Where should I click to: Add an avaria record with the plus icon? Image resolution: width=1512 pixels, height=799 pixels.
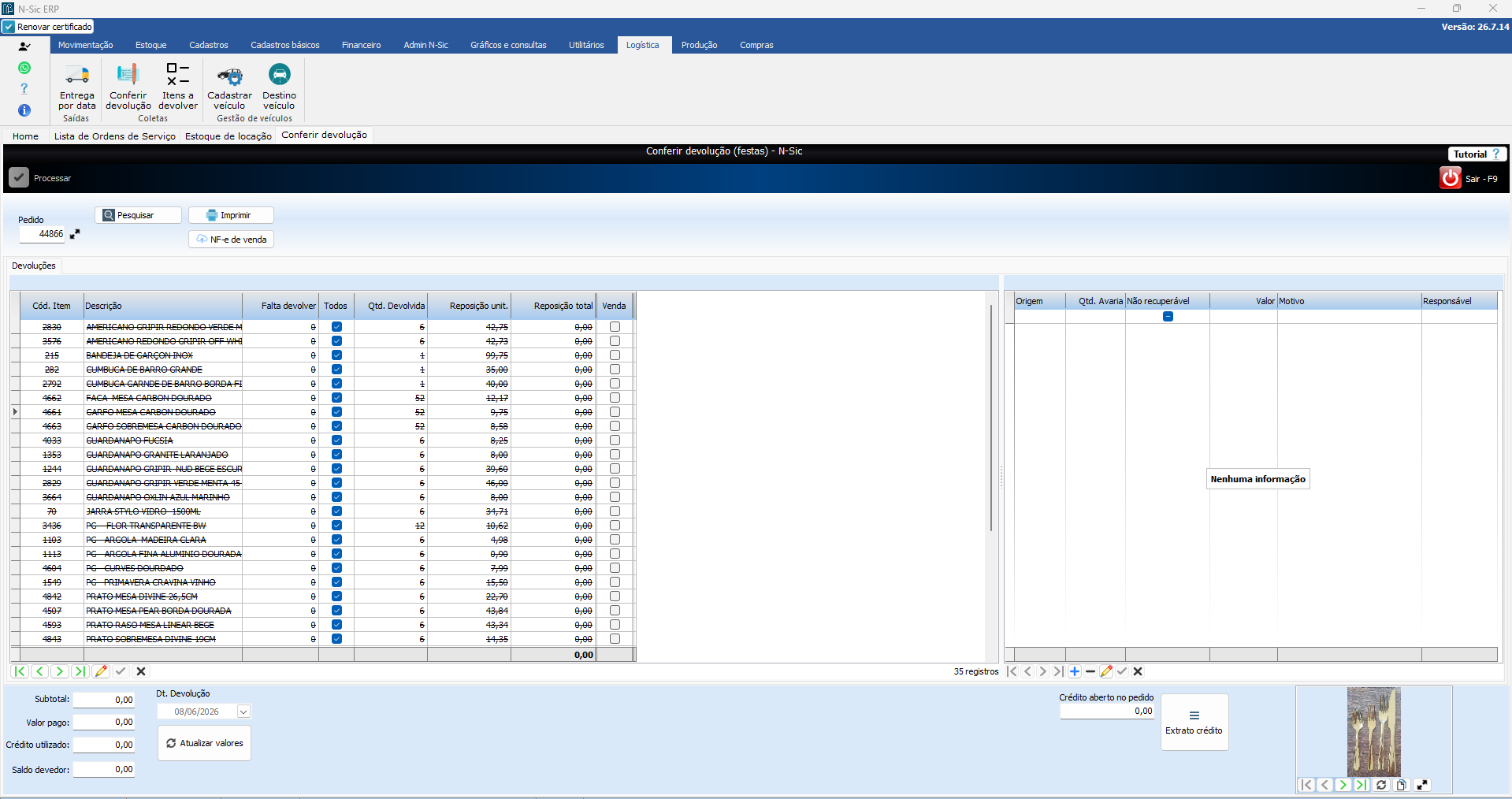point(1075,671)
